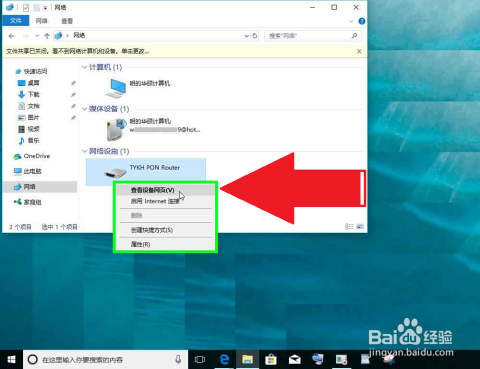Switch to large icons view layout
This screenshot has width=480, height=369.
tap(360, 227)
